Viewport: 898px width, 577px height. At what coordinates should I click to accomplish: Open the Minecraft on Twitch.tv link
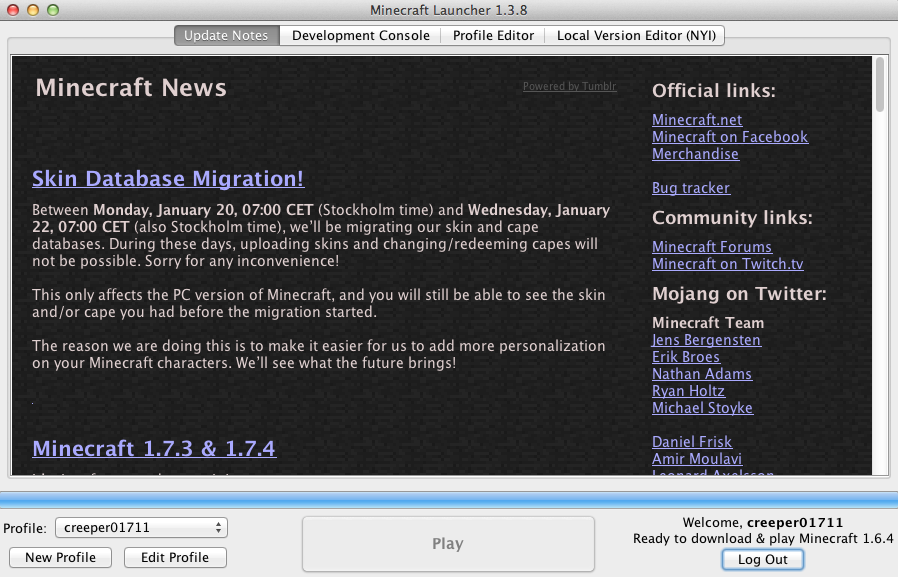(727, 264)
